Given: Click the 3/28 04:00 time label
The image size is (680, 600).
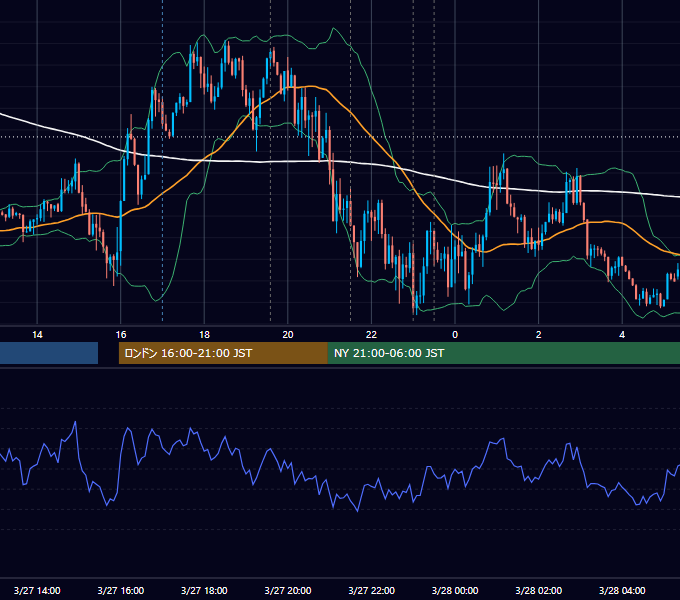Looking at the screenshot, I should (622, 590).
